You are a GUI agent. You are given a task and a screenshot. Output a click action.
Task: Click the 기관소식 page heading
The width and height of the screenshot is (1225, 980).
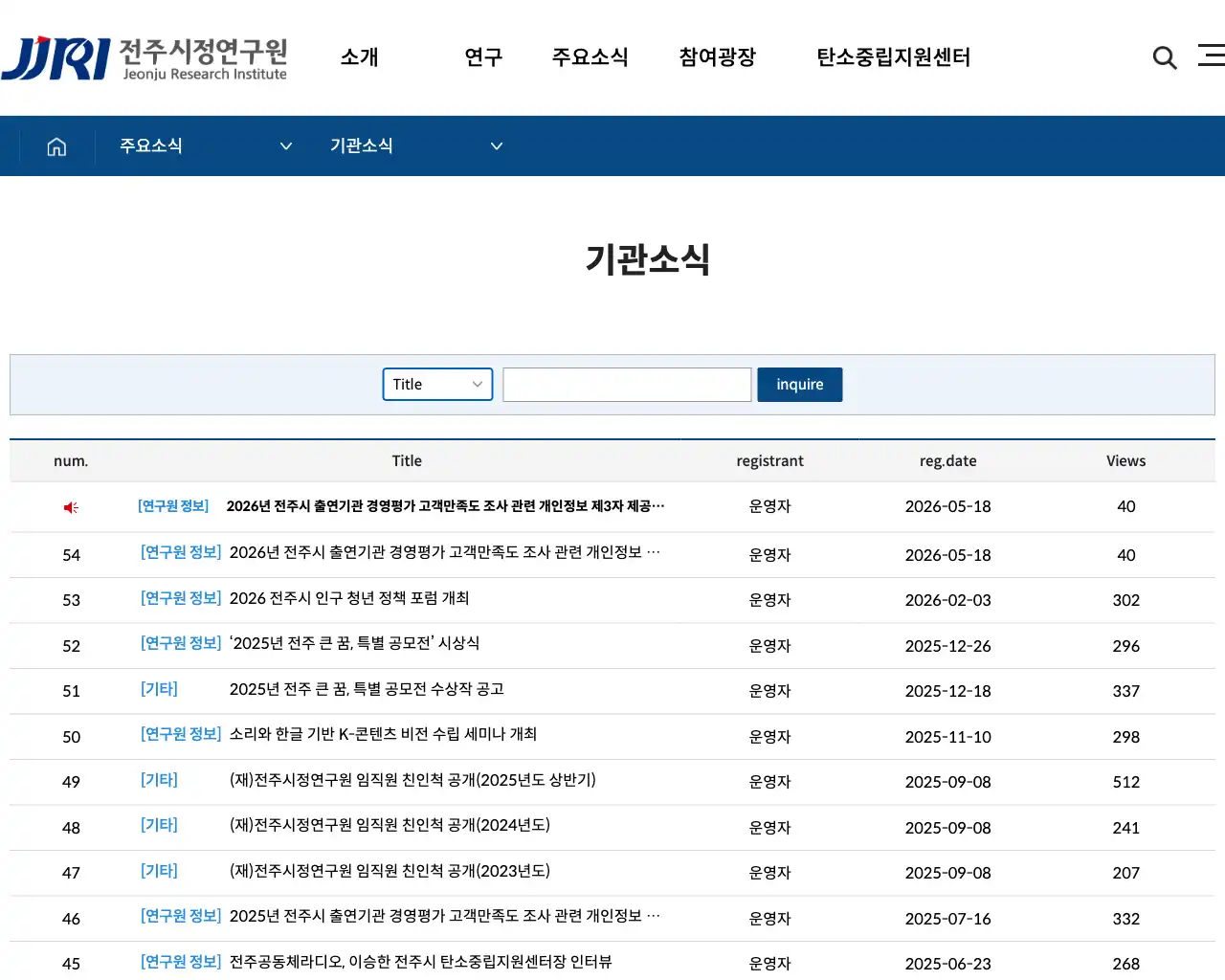tap(648, 259)
